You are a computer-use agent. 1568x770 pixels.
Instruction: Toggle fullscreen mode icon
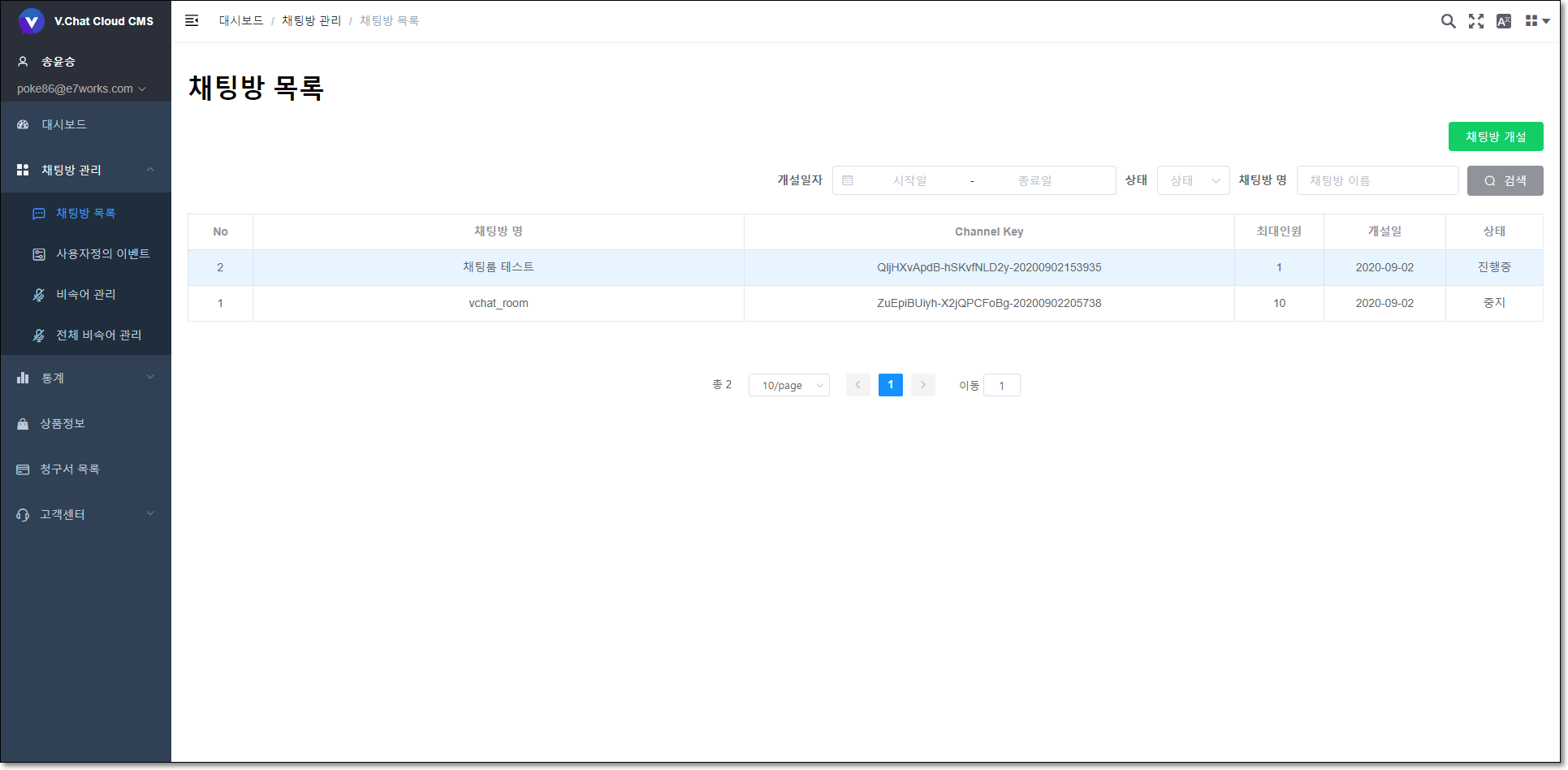(1476, 21)
